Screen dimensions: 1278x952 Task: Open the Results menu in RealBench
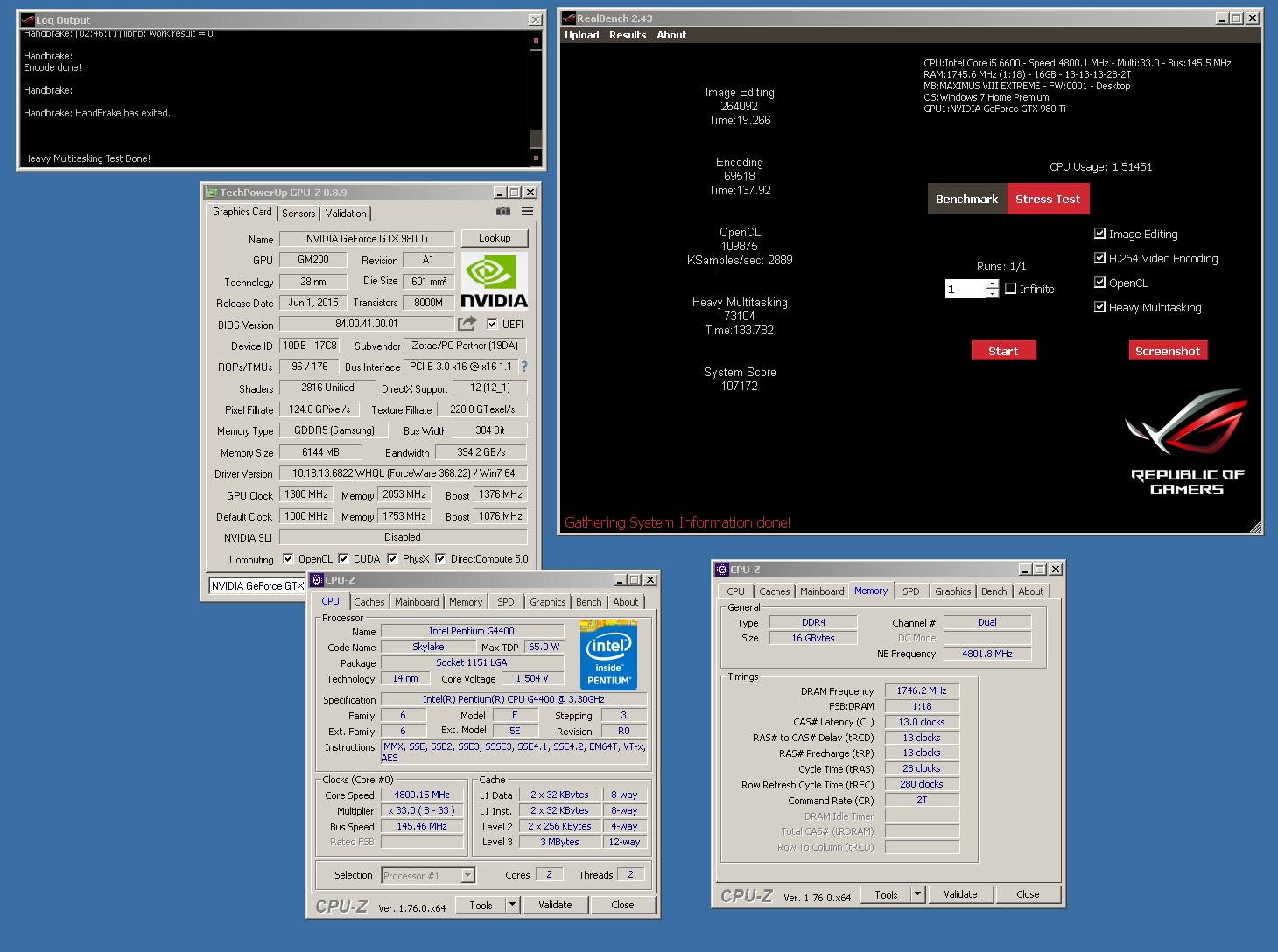pyautogui.click(x=628, y=35)
